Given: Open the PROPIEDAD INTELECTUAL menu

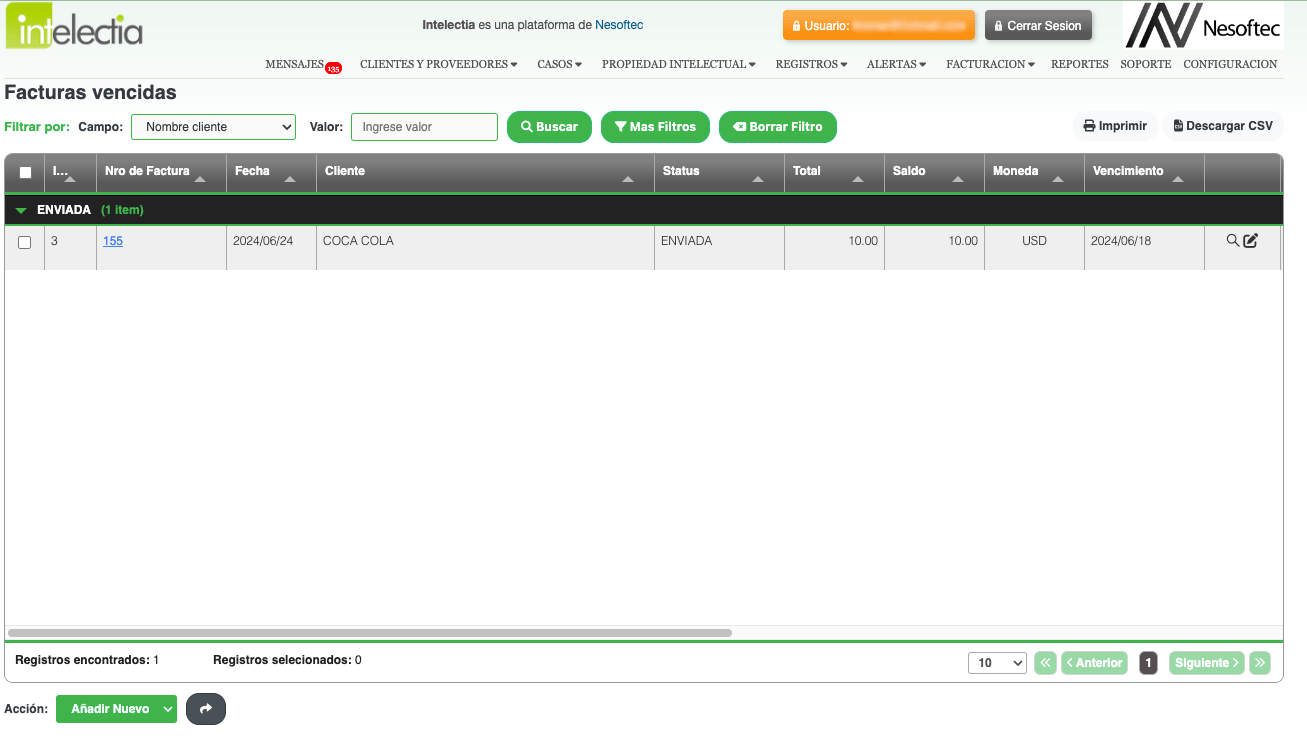Looking at the screenshot, I should [x=678, y=64].
